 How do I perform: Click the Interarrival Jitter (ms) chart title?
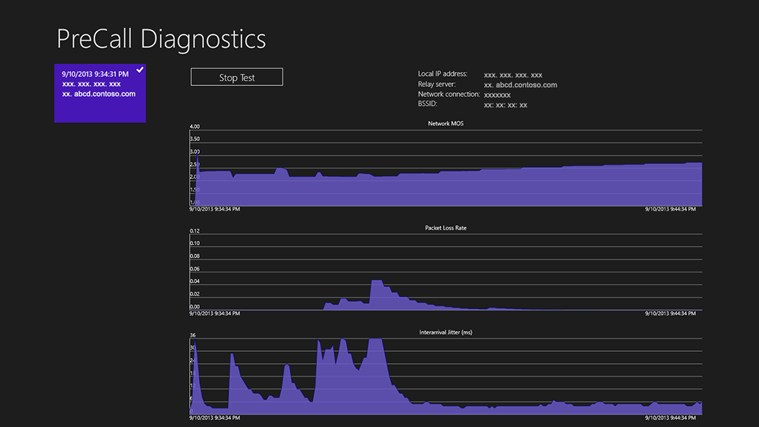(x=445, y=331)
